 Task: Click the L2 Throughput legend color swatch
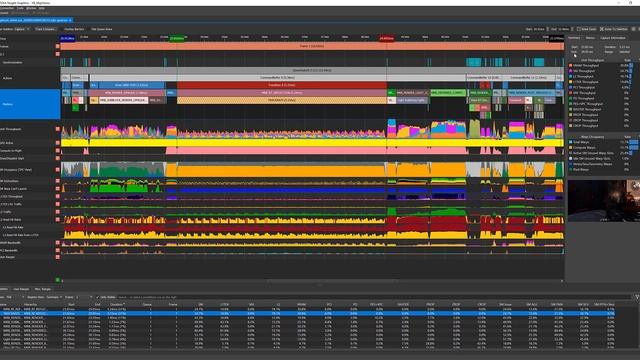[571, 76]
